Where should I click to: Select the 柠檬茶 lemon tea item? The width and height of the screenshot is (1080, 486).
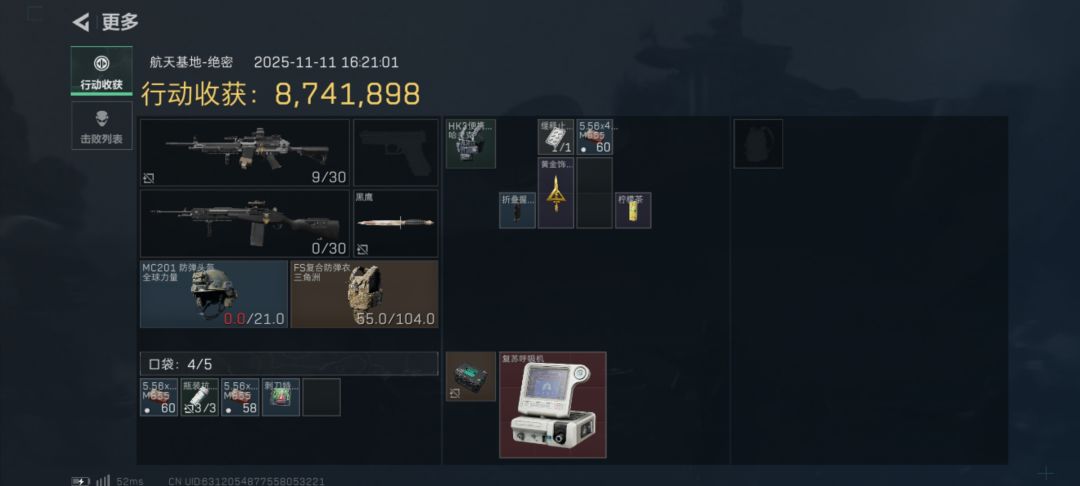633,210
